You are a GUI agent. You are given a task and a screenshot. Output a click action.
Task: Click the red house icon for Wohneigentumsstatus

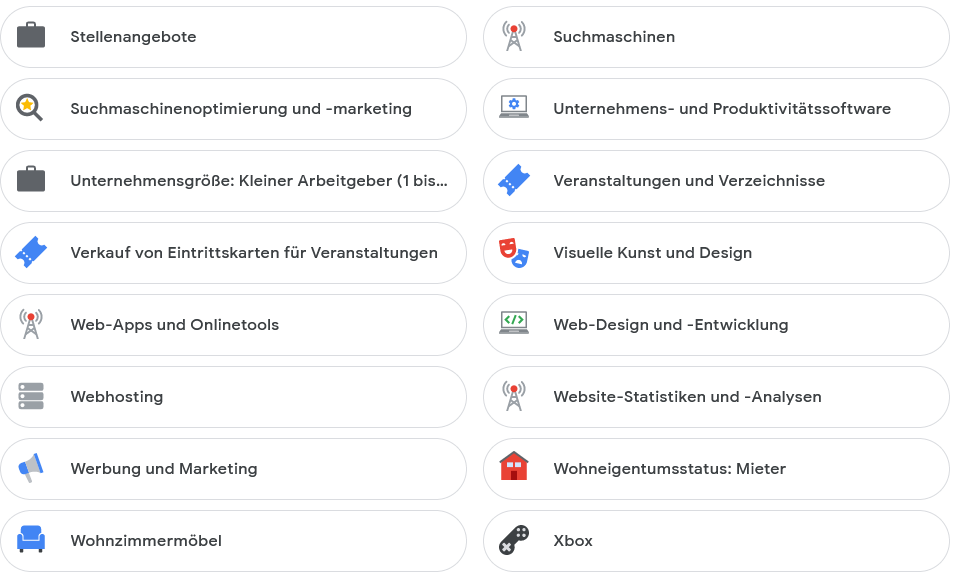pyautogui.click(x=514, y=466)
